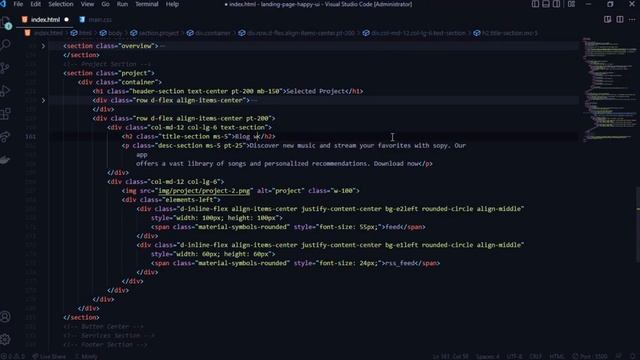Viewport: 640px width, 360px height.
Task: Open the Accounts menu icon
Action: (6, 316)
